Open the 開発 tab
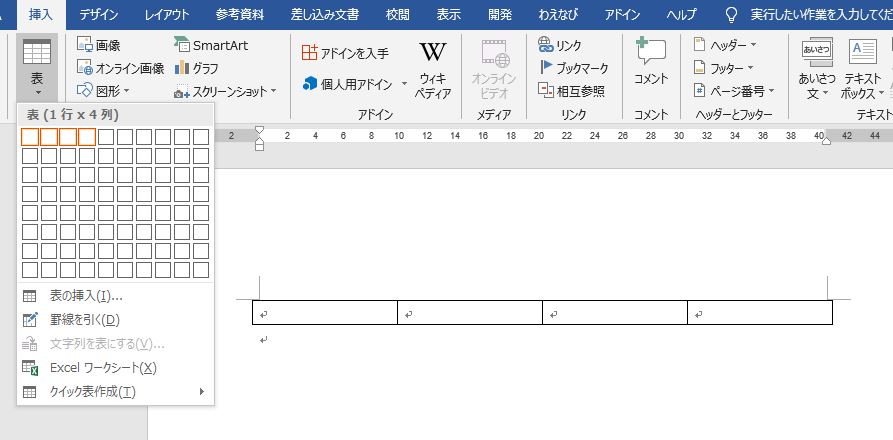The height and width of the screenshot is (440, 893). (500, 15)
